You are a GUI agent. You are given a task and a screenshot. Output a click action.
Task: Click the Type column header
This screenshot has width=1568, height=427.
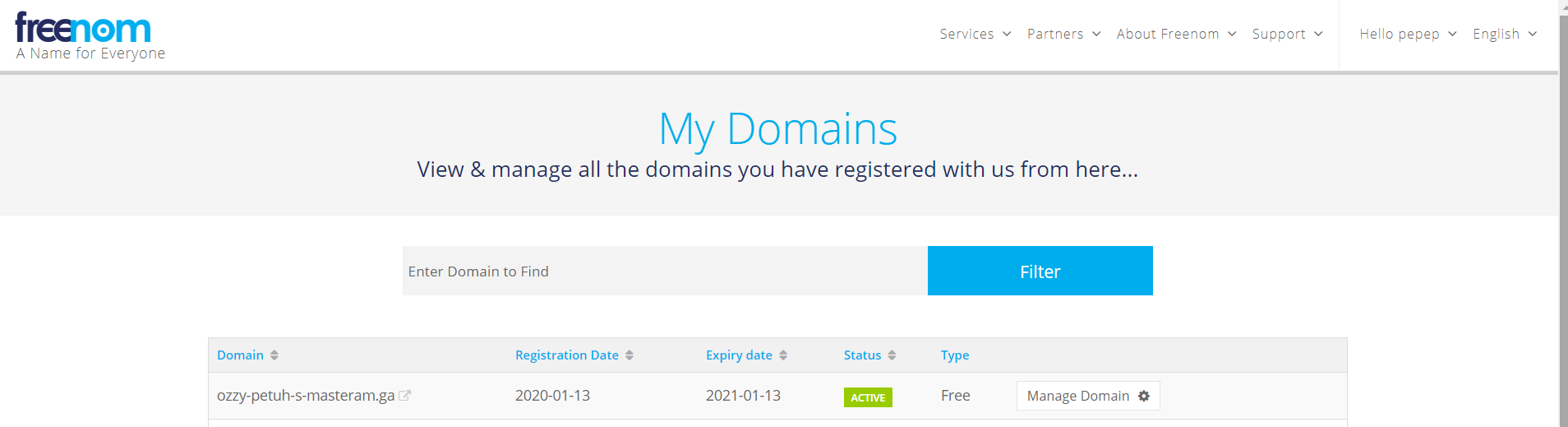955,355
